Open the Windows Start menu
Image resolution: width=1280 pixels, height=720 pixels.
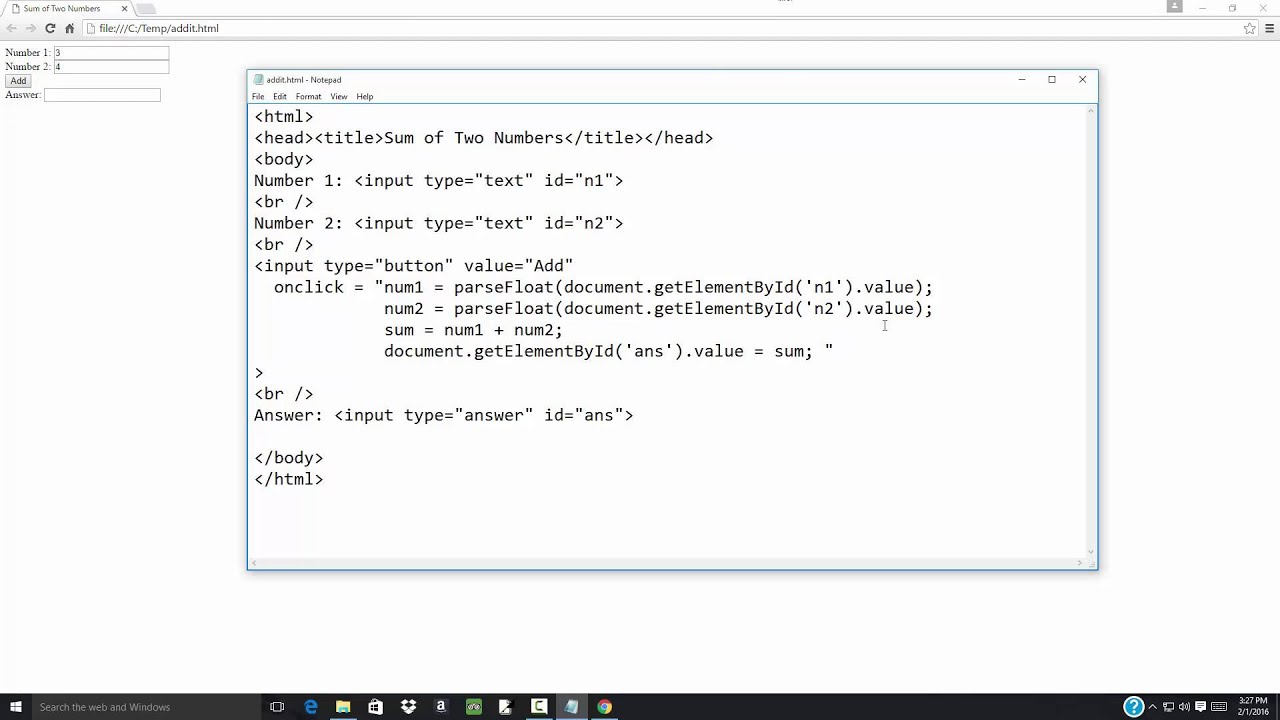click(x=15, y=707)
